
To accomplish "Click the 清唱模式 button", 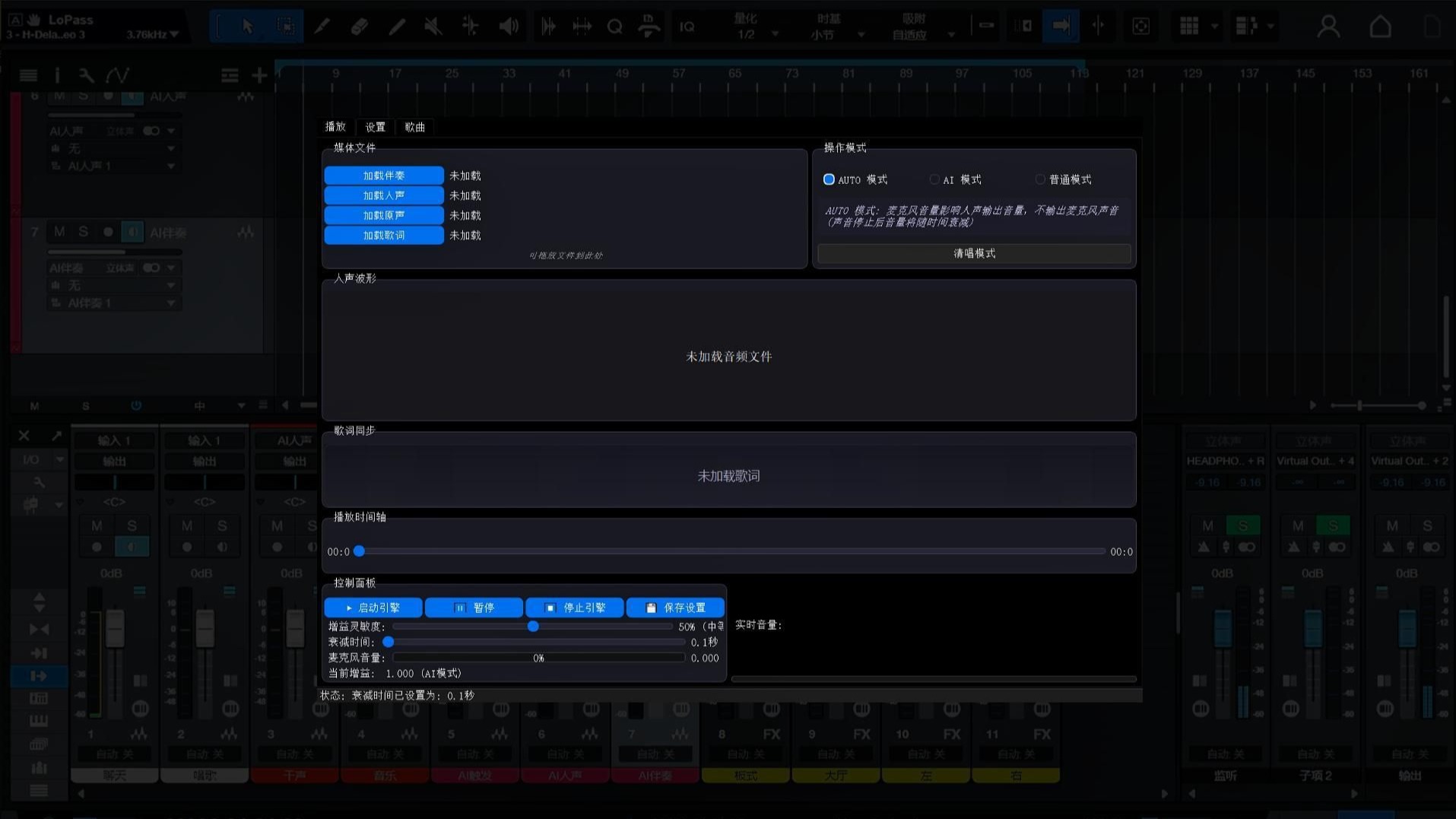I will pyautogui.click(x=974, y=253).
